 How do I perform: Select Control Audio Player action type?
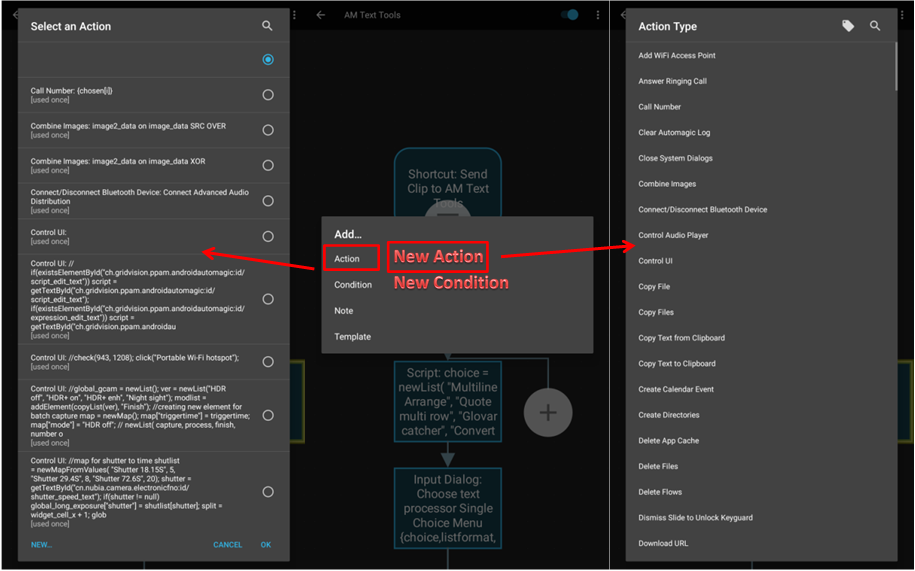pyautogui.click(x=687, y=235)
